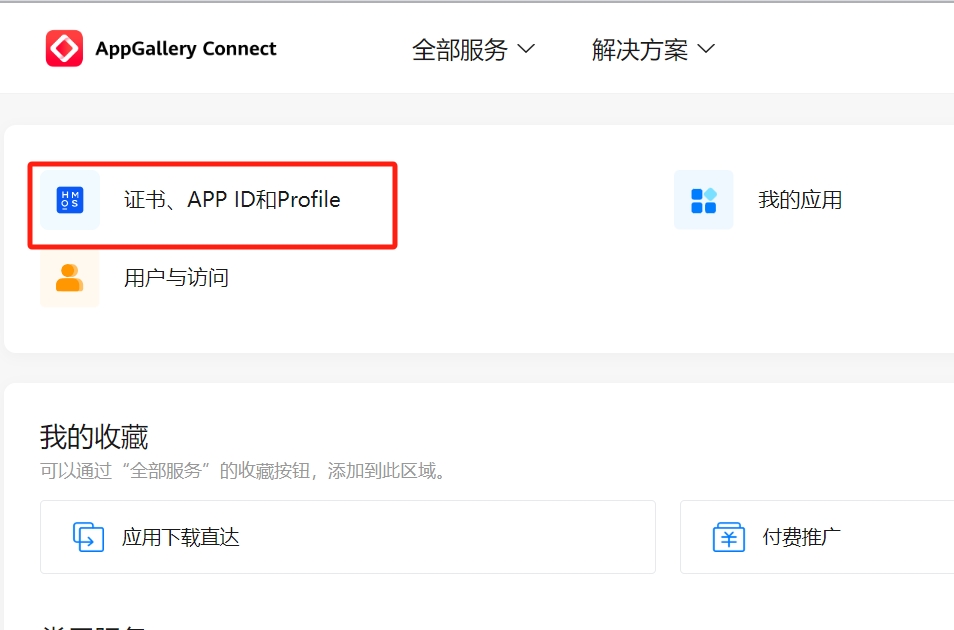Viewport: 954px width, 630px height.
Task: Click empty area of 应用下载直达 card
Action: pos(450,537)
